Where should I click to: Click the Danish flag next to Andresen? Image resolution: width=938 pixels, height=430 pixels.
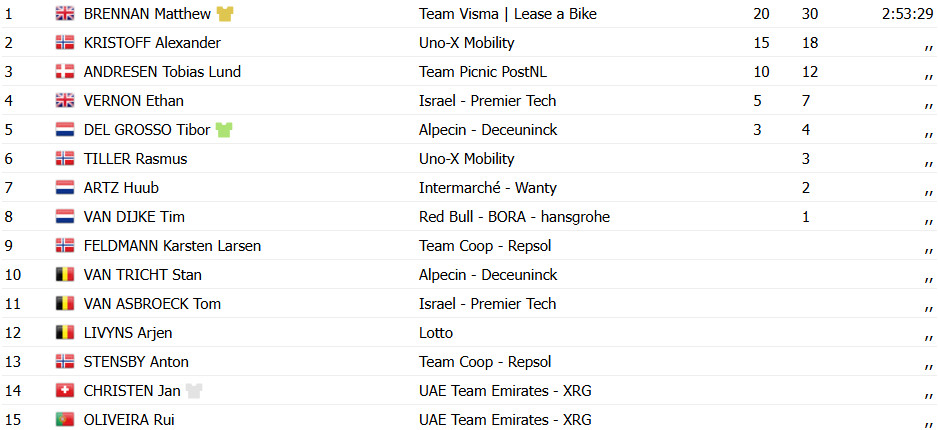pyautogui.click(x=65, y=72)
